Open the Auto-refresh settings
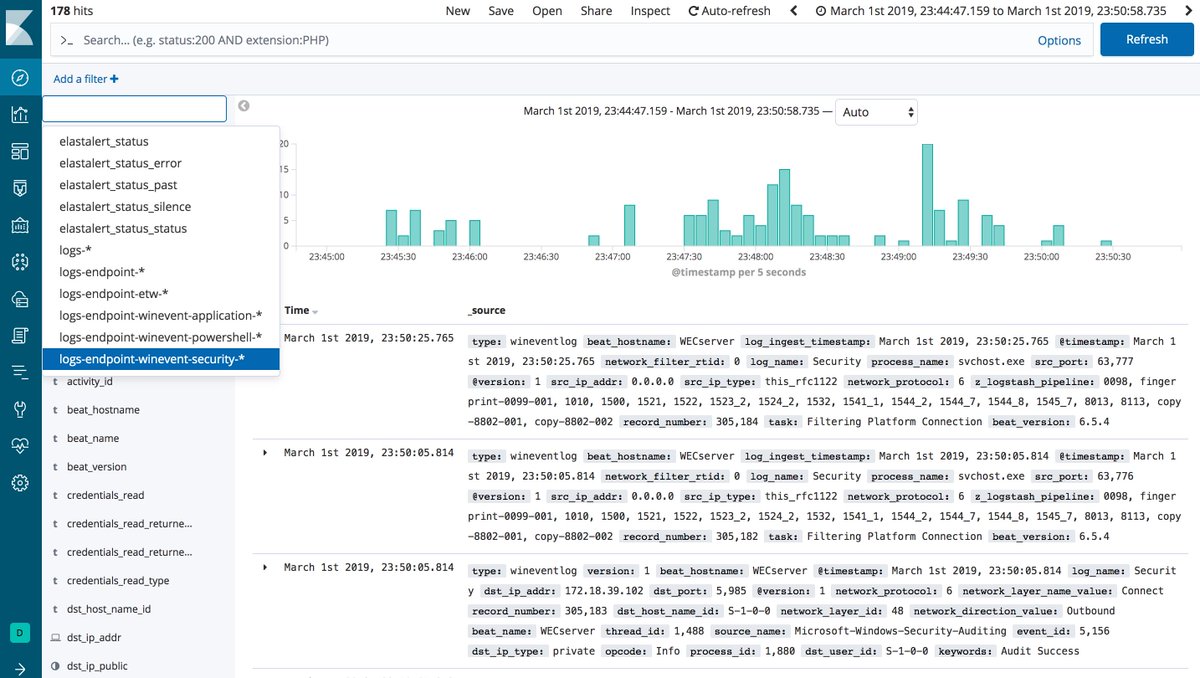 pos(729,11)
